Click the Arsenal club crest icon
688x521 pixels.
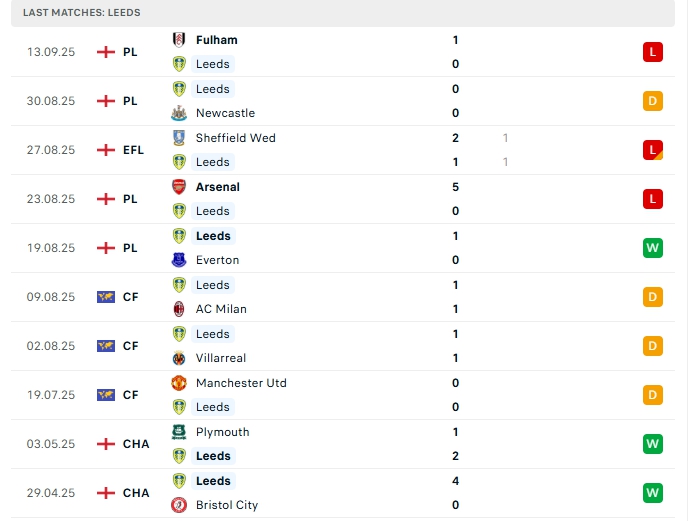(179, 187)
